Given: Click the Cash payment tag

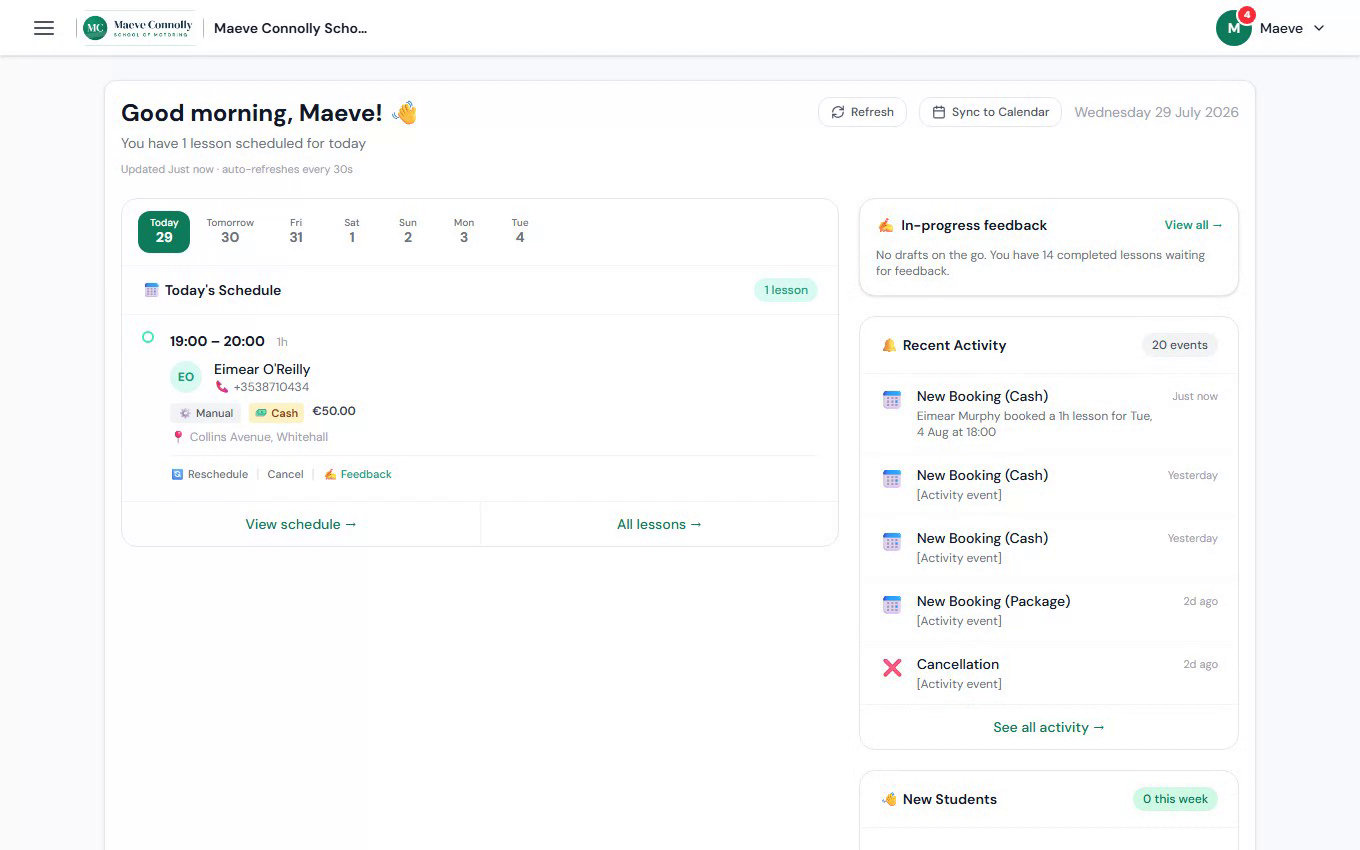Looking at the screenshot, I should (276, 413).
